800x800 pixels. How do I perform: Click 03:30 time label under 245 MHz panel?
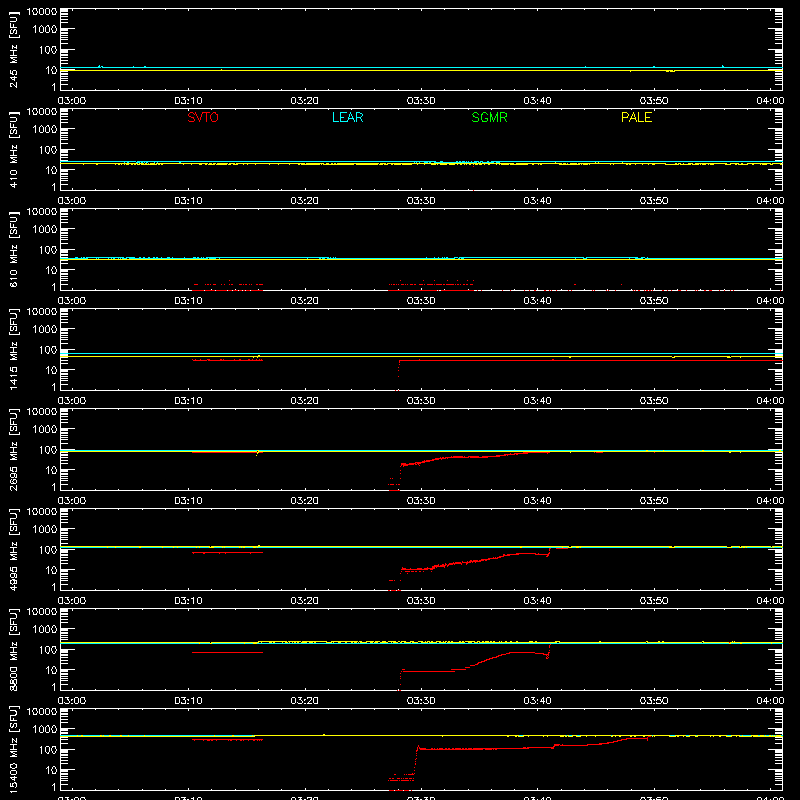tap(421, 101)
